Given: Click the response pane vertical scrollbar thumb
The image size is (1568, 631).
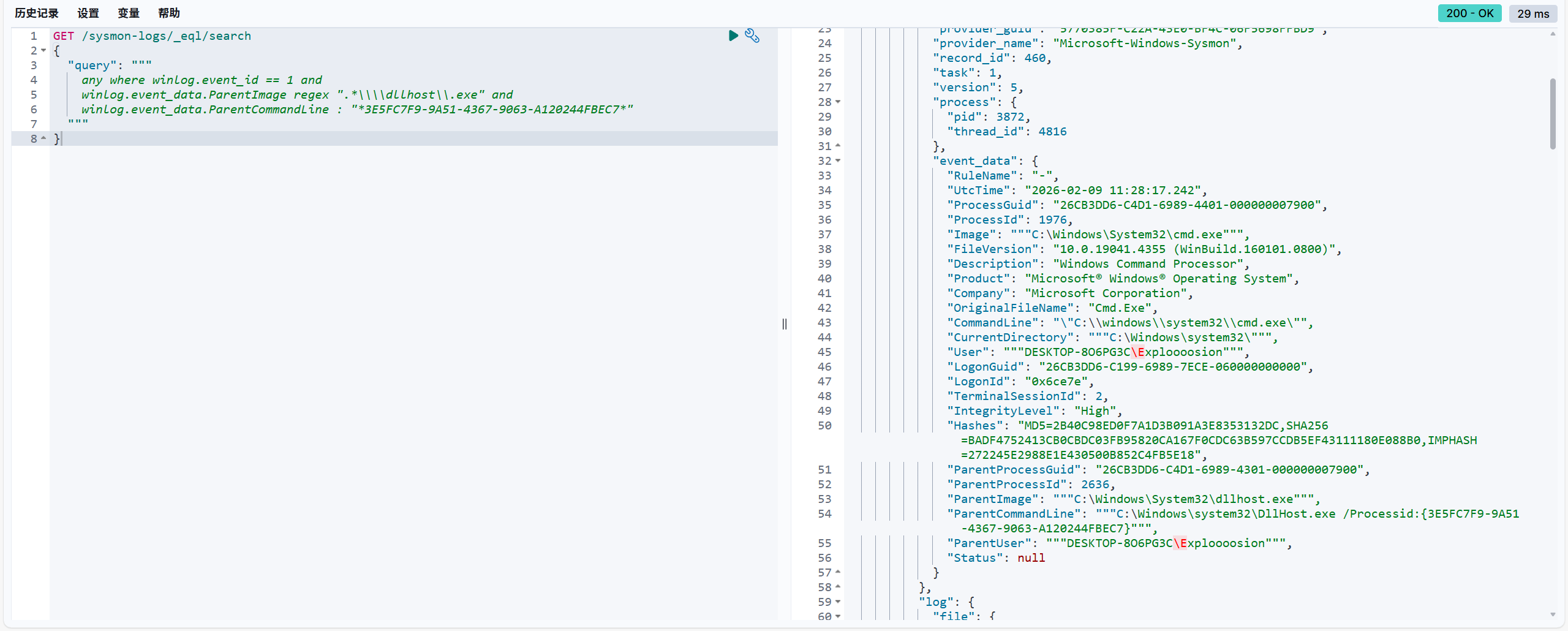Looking at the screenshot, I should pyautogui.click(x=1553, y=114).
